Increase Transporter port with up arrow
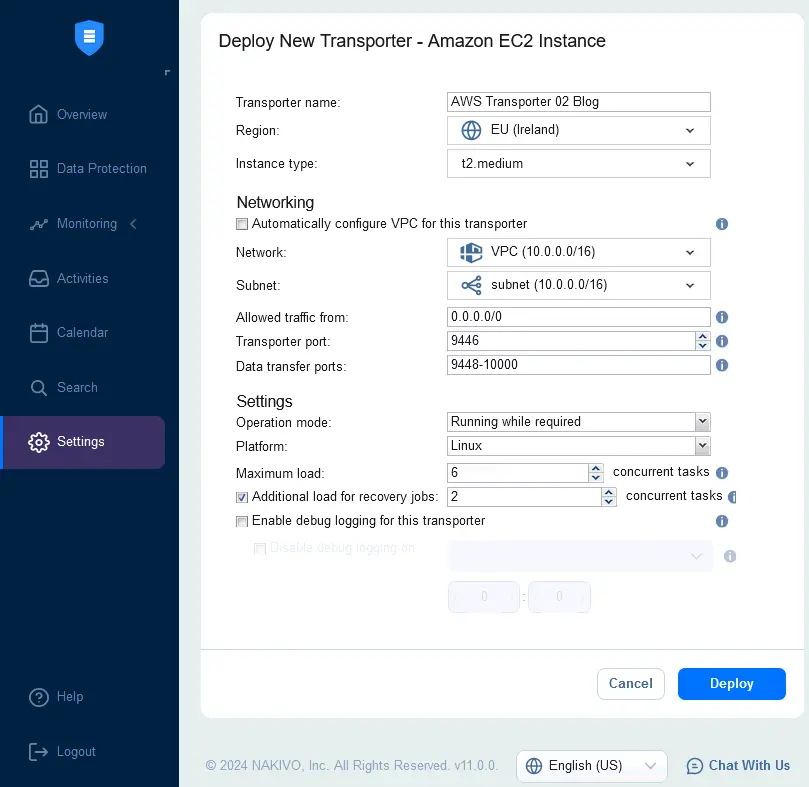809x787 pixels. coord(702,337)
